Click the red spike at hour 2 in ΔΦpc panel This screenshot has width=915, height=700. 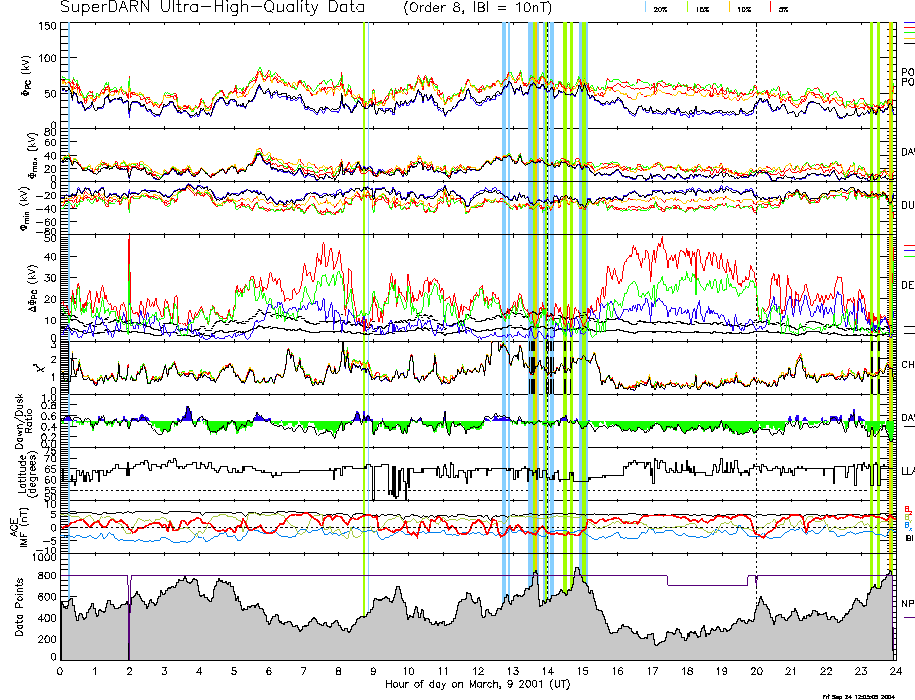(x=129, y=260)
